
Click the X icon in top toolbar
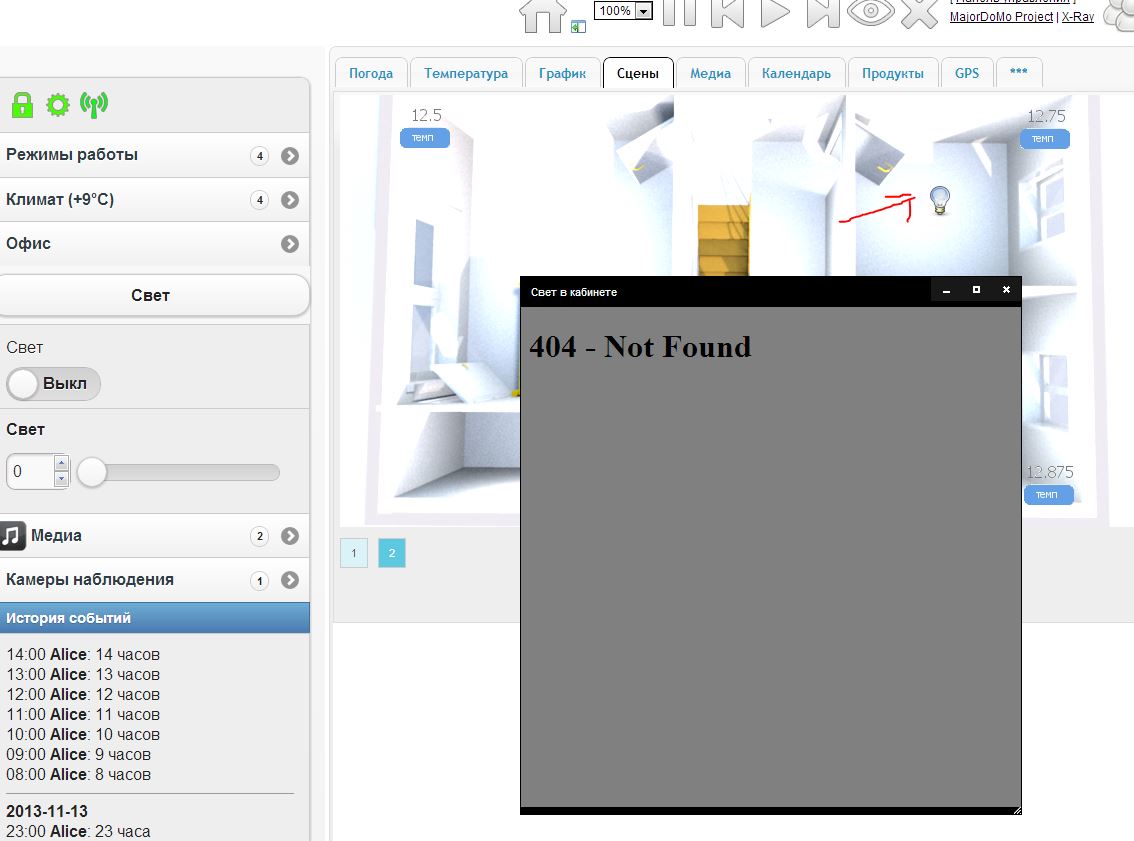(919, 12)
